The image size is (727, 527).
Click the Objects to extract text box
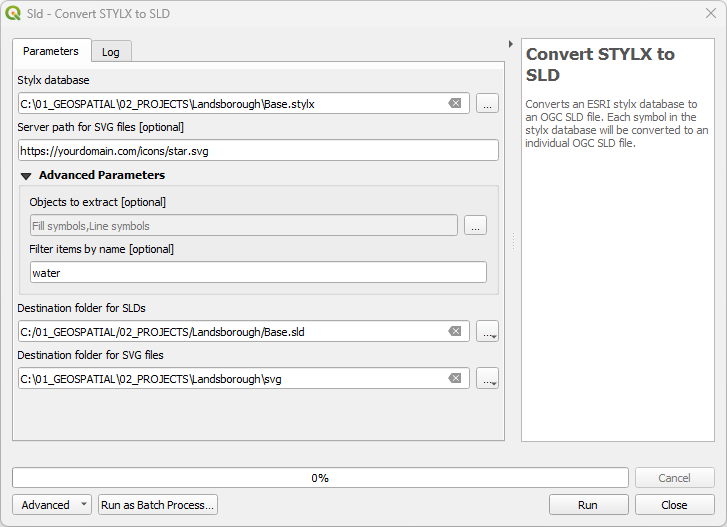click(x=244, y=225)
